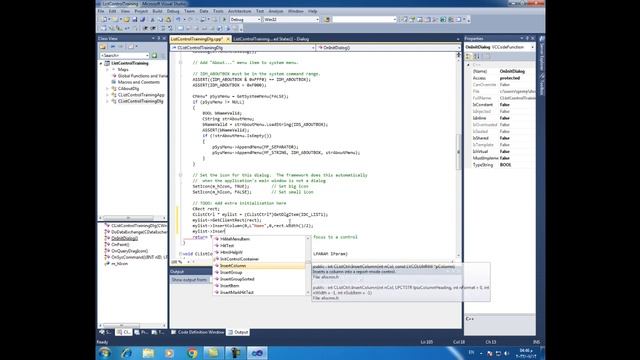Click the Back arrow in the Class View toolbar
Image resolution: width=640 pixels, height=360 pixels.
coord(113,47)
